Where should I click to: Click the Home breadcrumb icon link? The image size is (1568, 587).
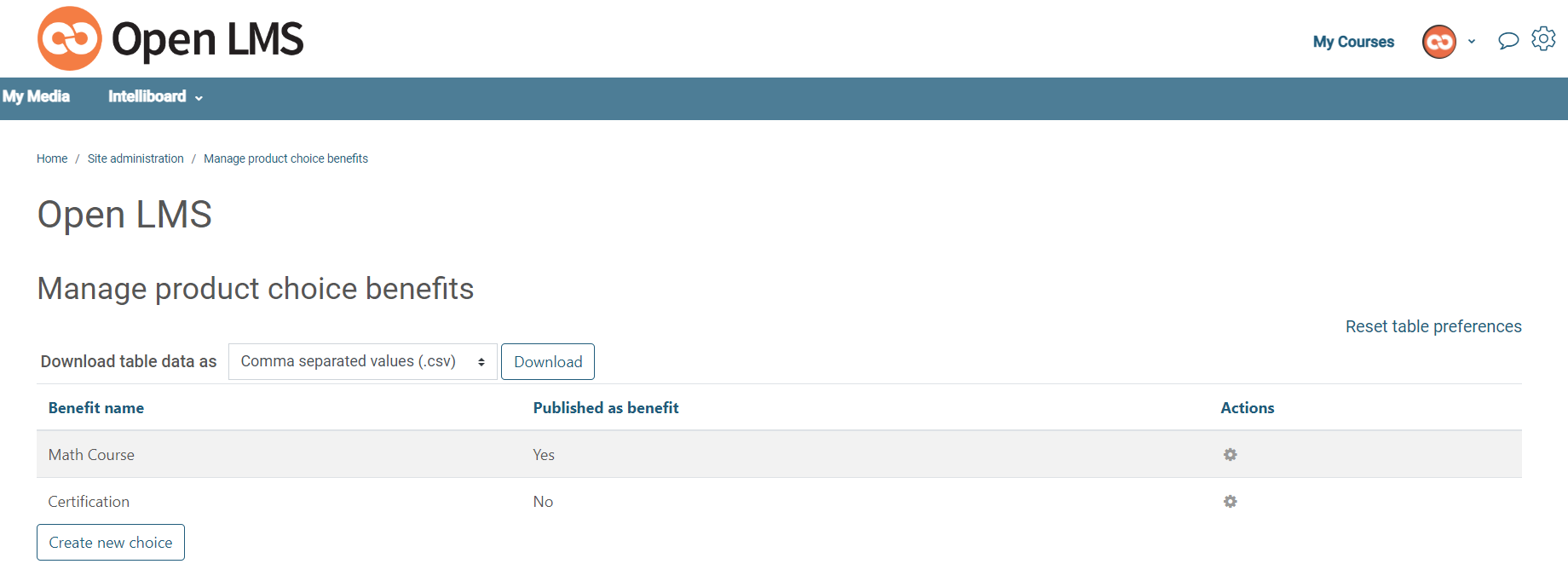tap(51, 158)
